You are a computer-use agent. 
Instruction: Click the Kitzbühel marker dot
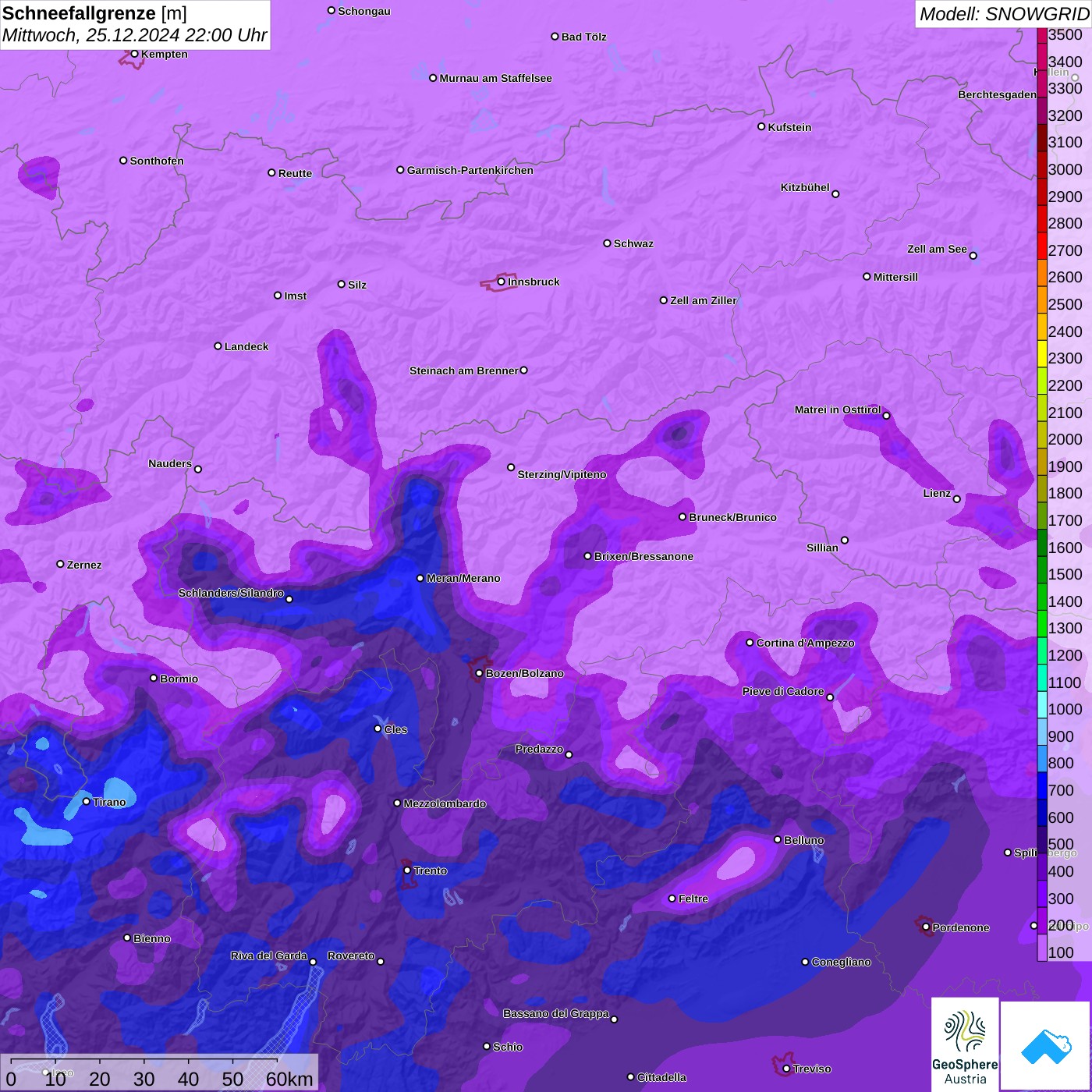coord(835,193)
